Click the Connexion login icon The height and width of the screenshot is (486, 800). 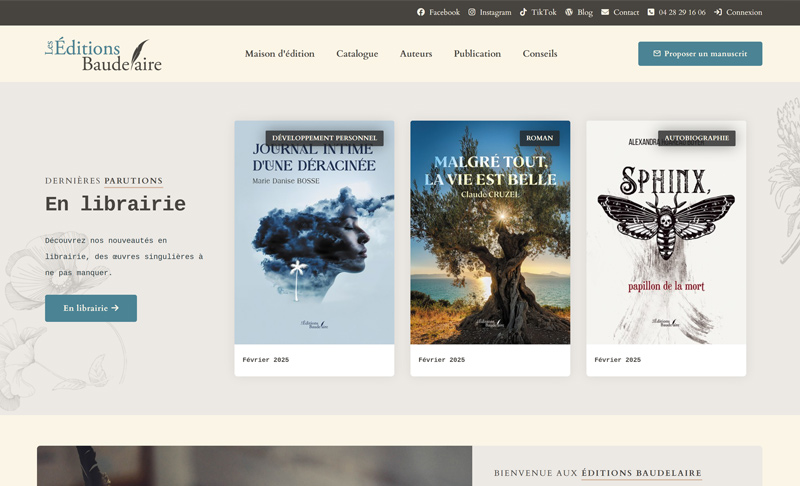tap(718, 13)
